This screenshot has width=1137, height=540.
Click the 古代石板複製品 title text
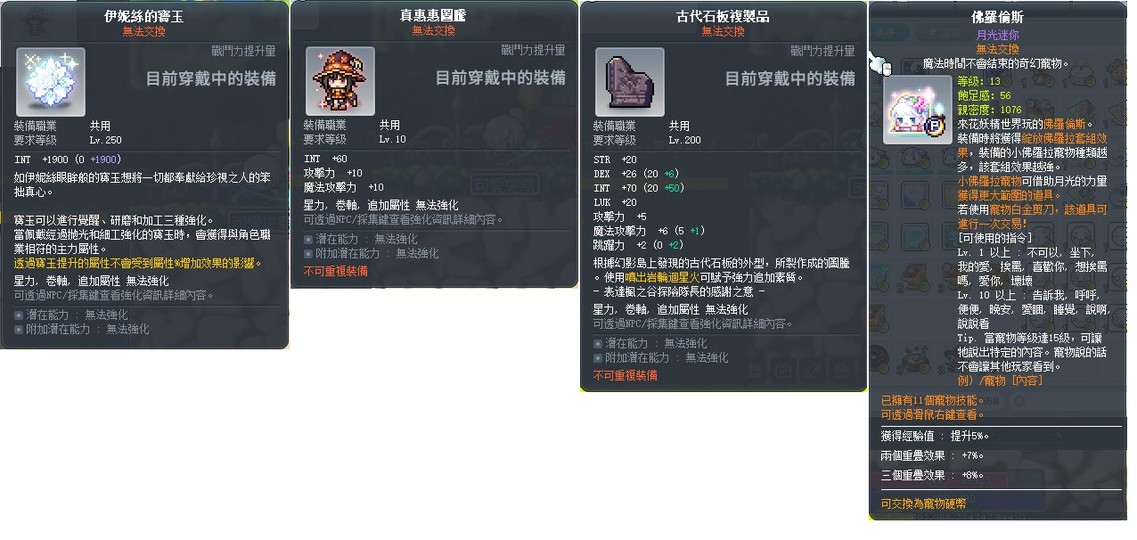tap(723, 17)
